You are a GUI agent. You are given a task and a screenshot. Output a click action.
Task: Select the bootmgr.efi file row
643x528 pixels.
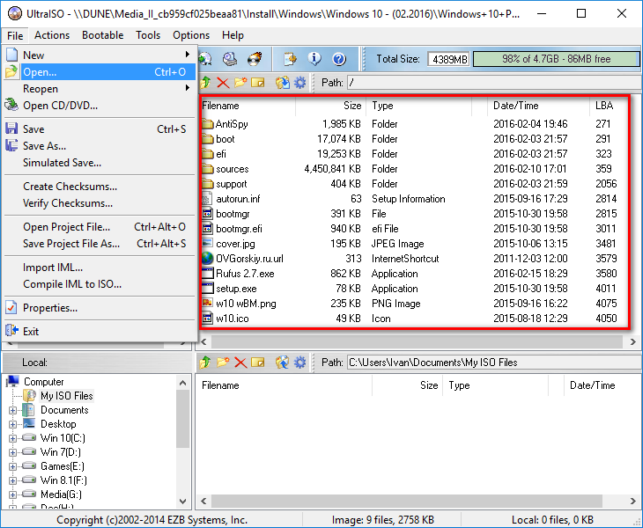(x=415, y=229)
